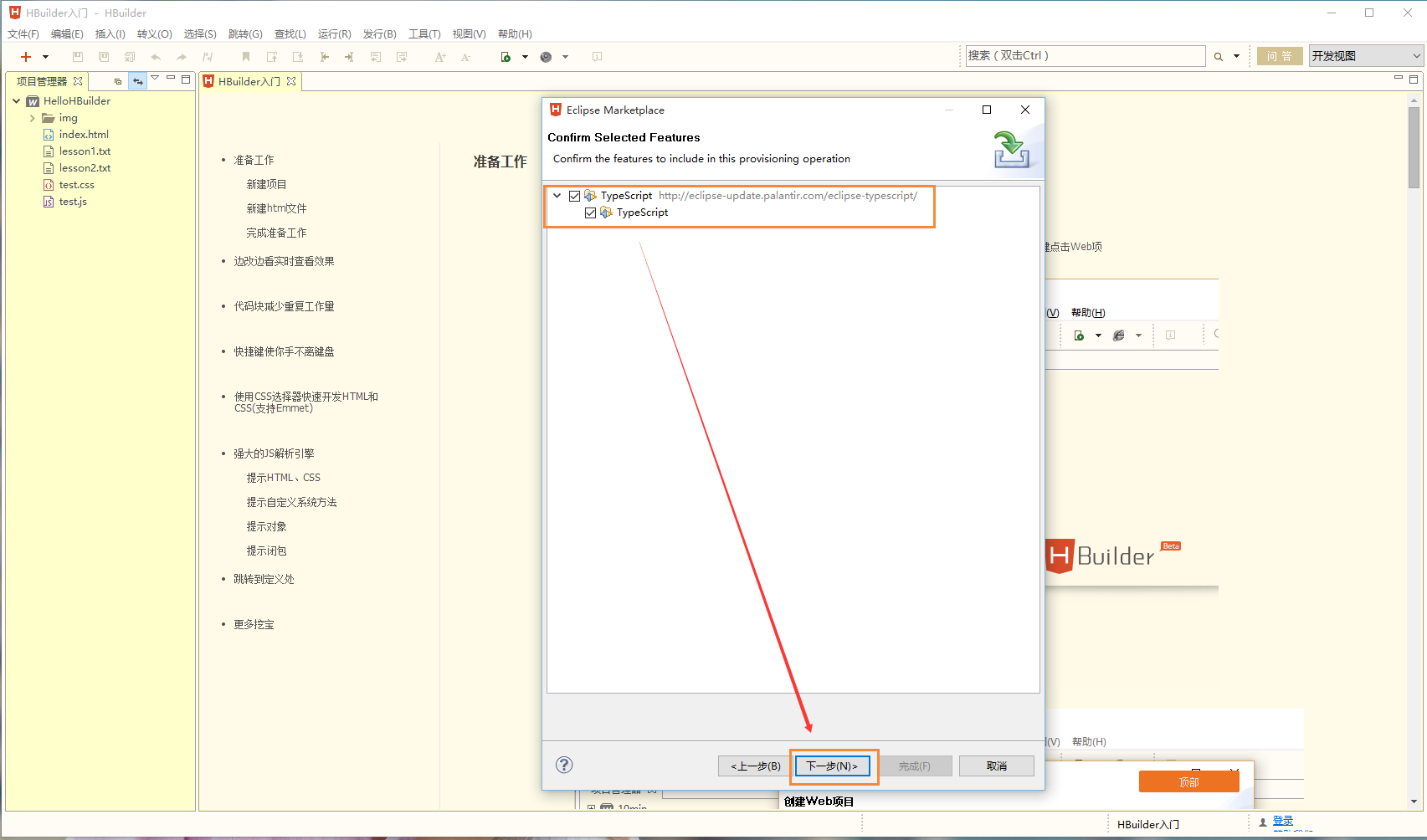Create a new file using the + toolbar icon
The width and height of the screenshot is (1427, 840).
tap(24, 56)
